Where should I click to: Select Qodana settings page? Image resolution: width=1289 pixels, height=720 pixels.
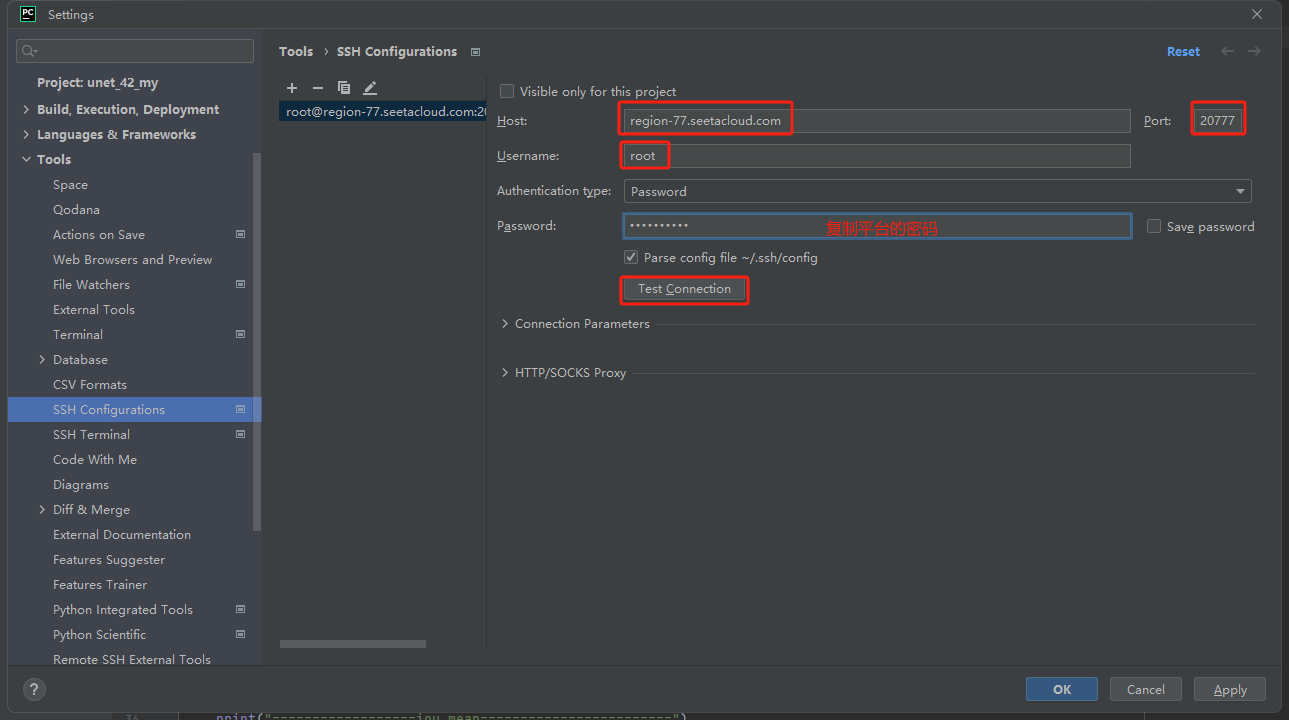point(76,210)
